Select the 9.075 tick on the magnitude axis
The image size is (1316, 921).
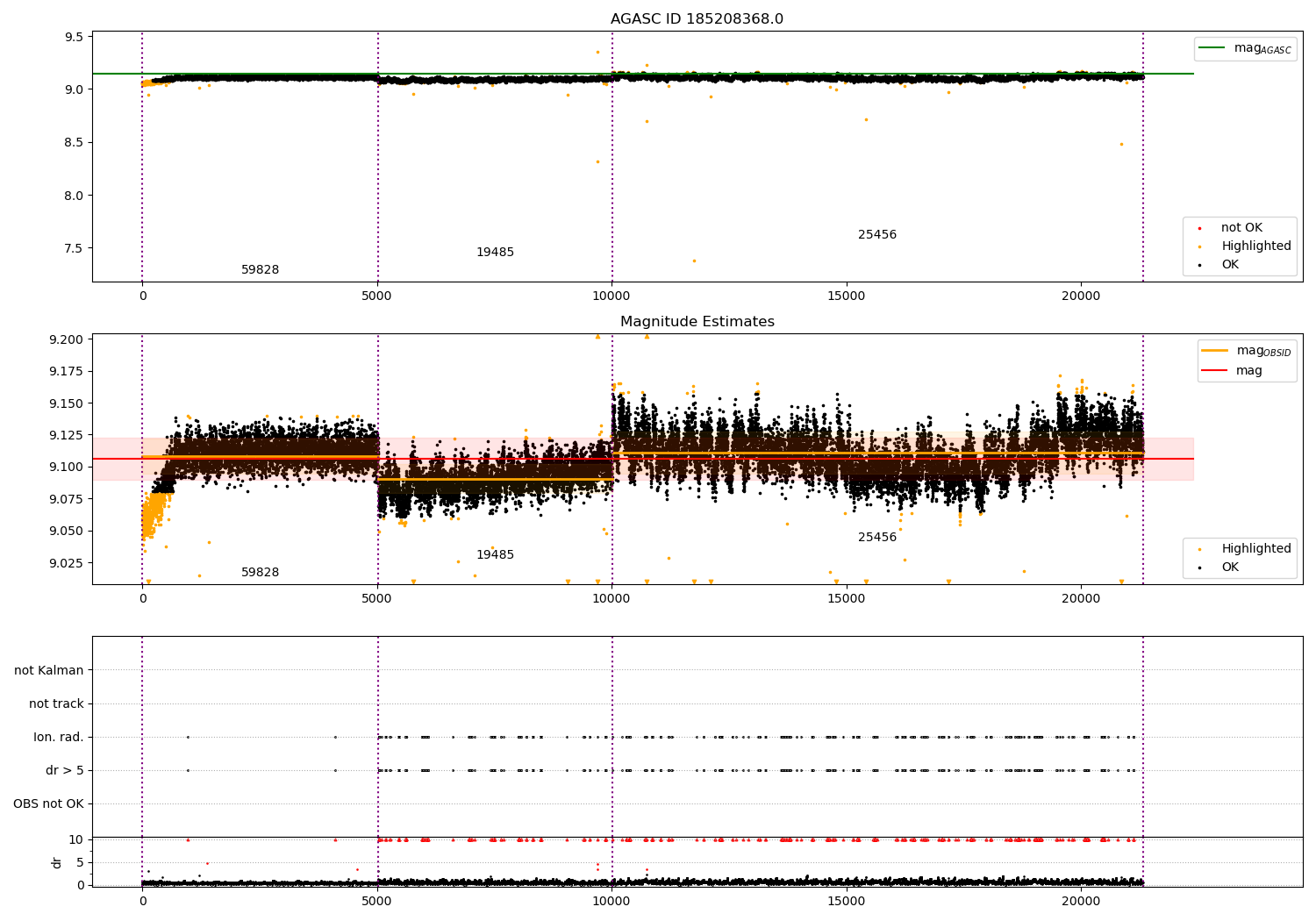tap(67, 499)
